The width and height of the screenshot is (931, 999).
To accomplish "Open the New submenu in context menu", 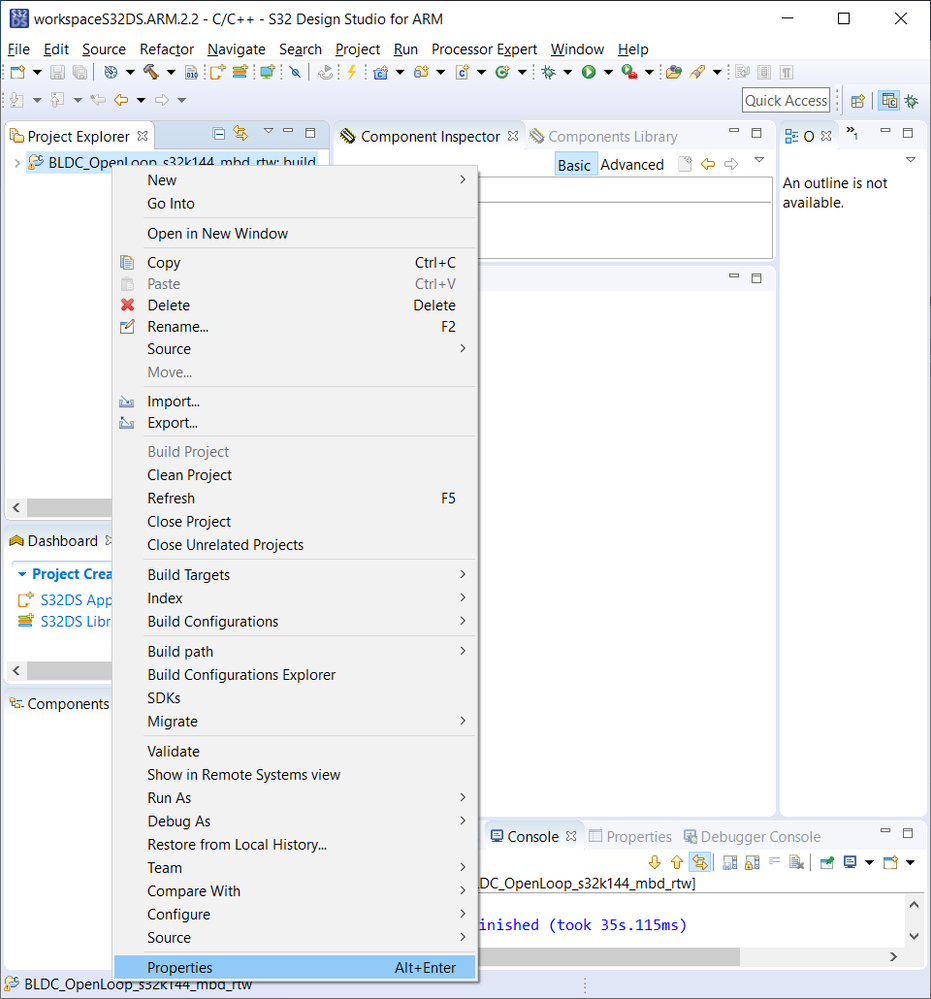I will 295,180.
